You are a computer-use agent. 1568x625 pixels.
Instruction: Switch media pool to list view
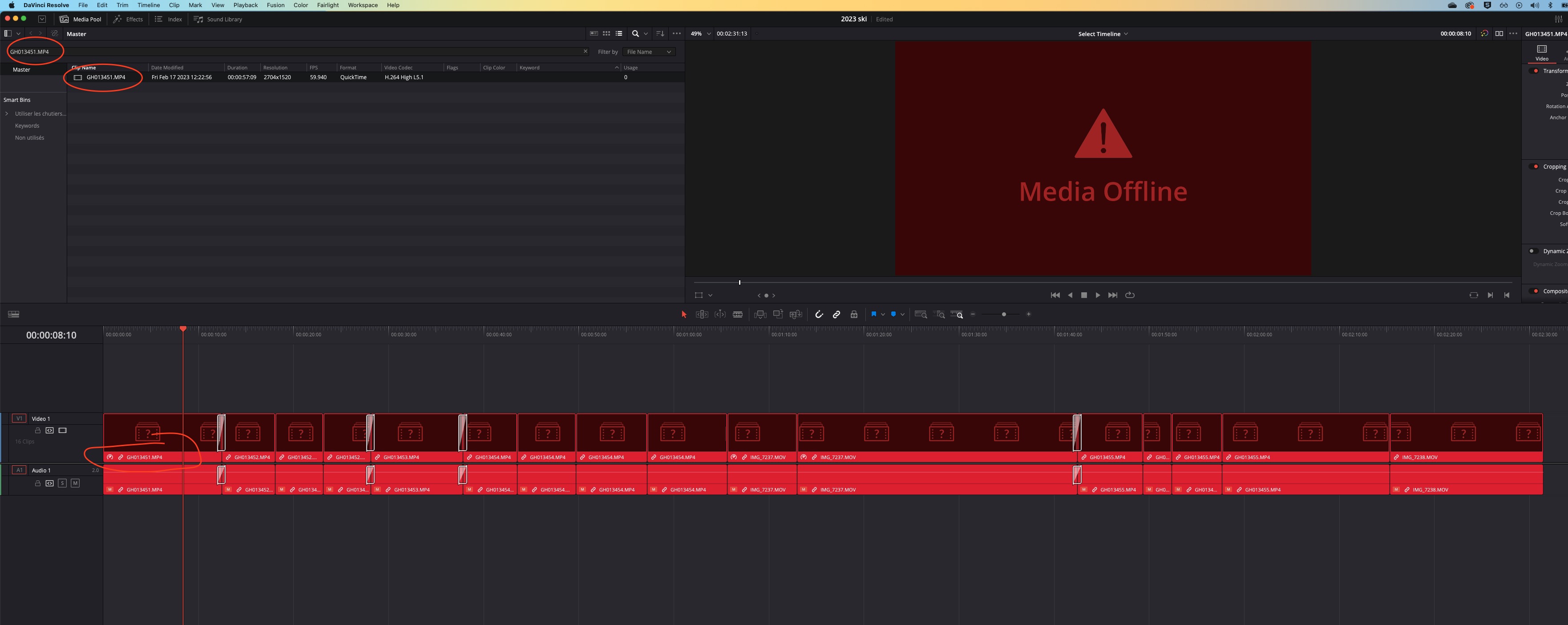click(x=619, y=33)
